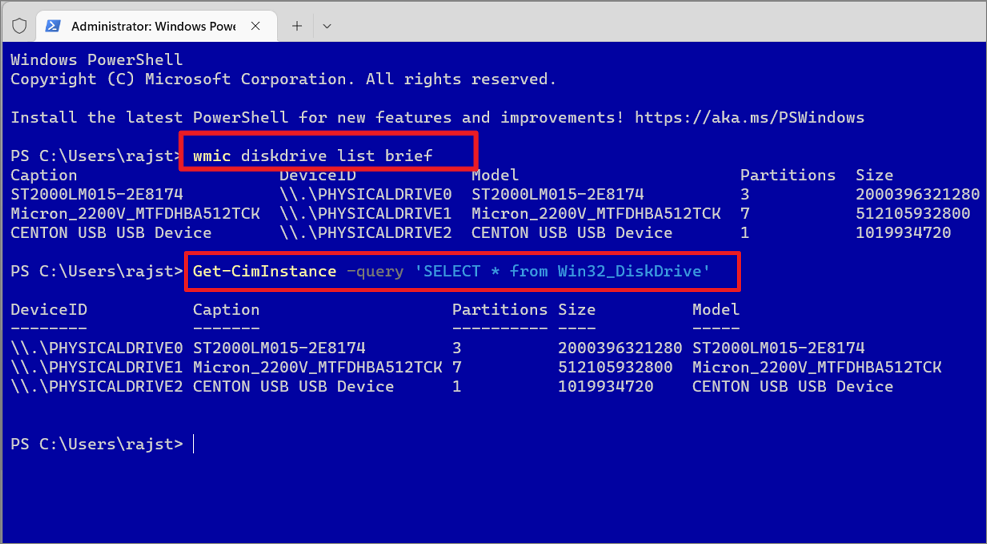
Task: Click the PowerShell icon on the tab
Action: pyautogui.click(x=54, y=26)
